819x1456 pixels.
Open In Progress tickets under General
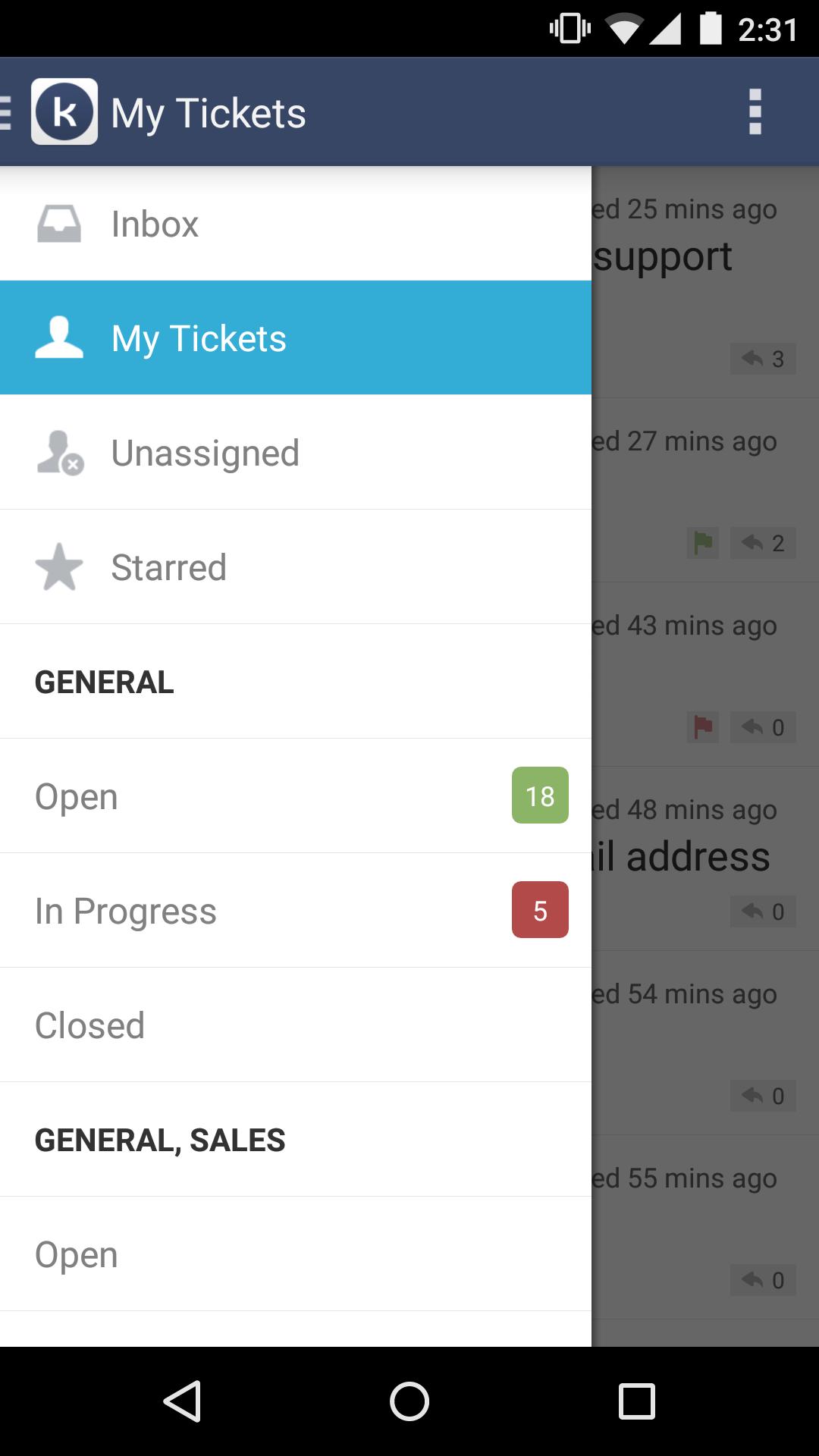(x=126, y=911)
